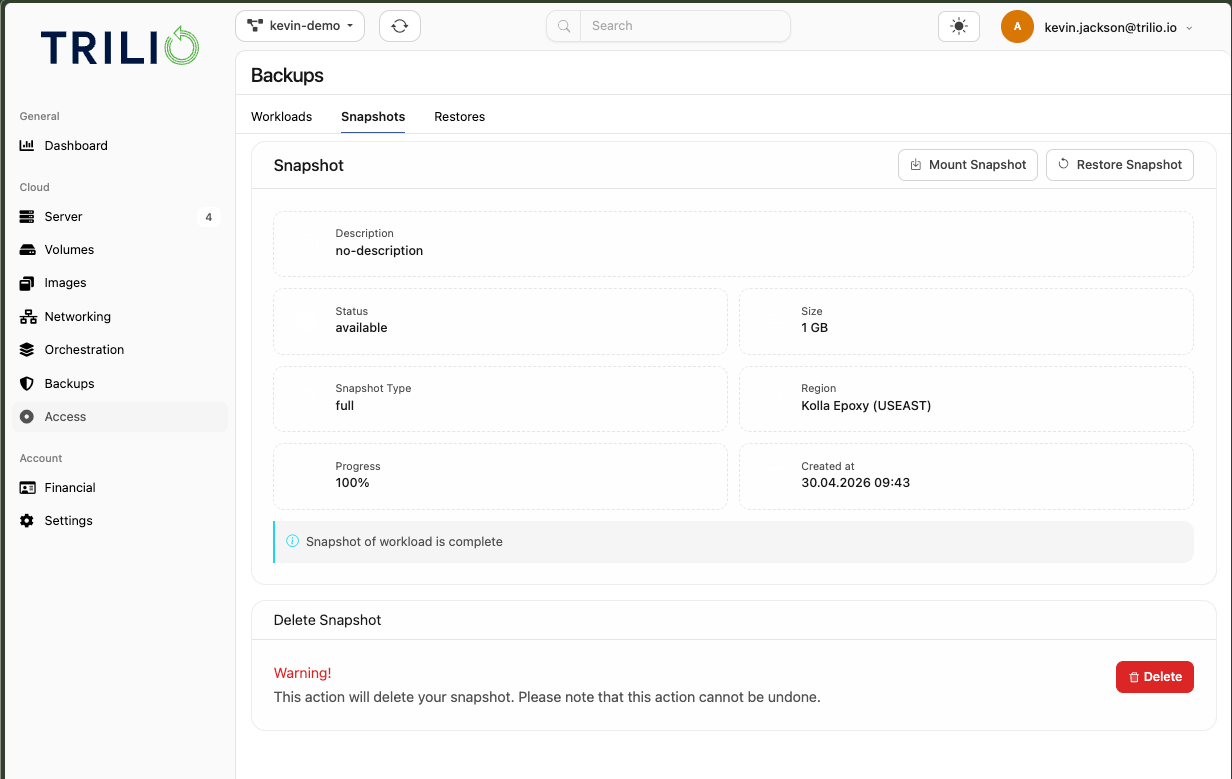Click the refresh icon button
1232x779 pixels.
point(400,26)
